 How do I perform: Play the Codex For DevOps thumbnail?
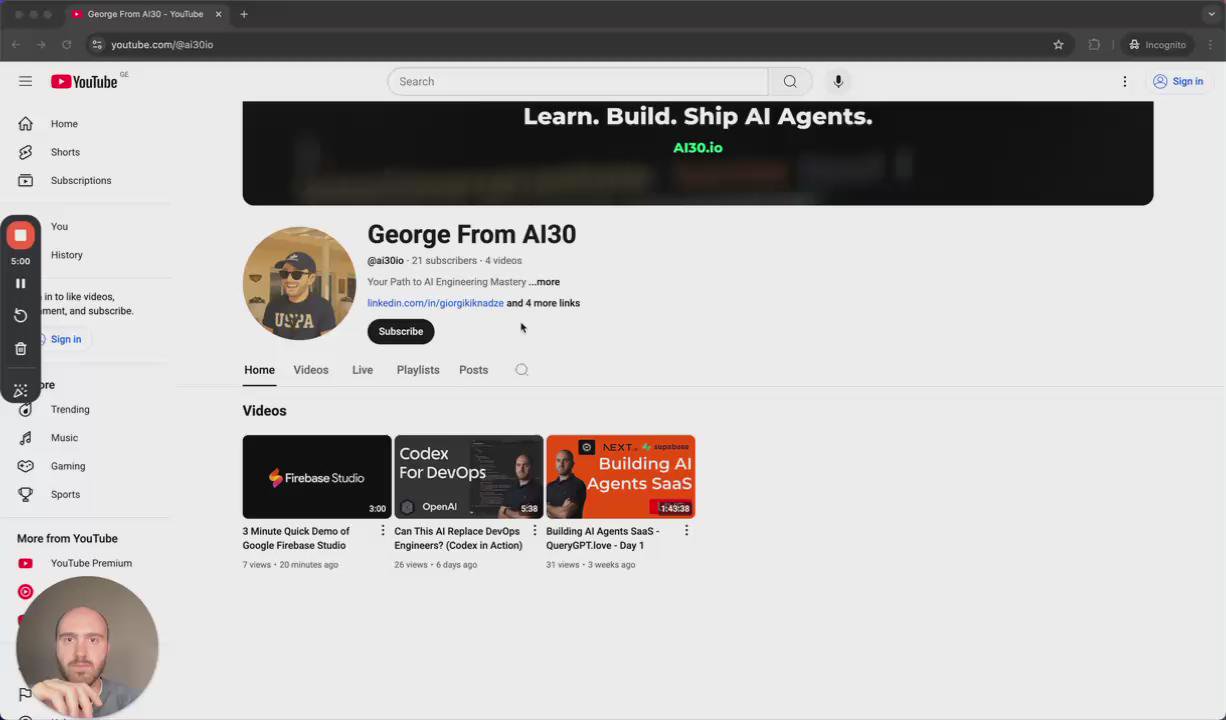(x=468, y=477)
